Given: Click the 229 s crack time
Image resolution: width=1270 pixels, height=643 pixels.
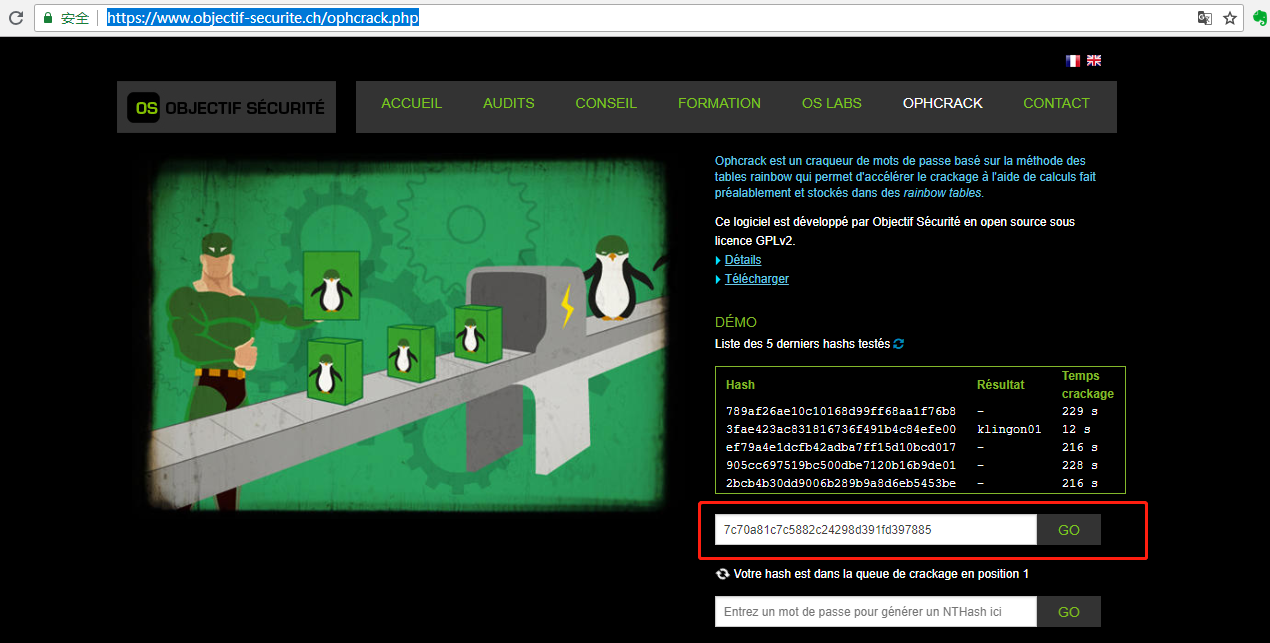Looking at the screenshot, I should [x=1080, y=412].
